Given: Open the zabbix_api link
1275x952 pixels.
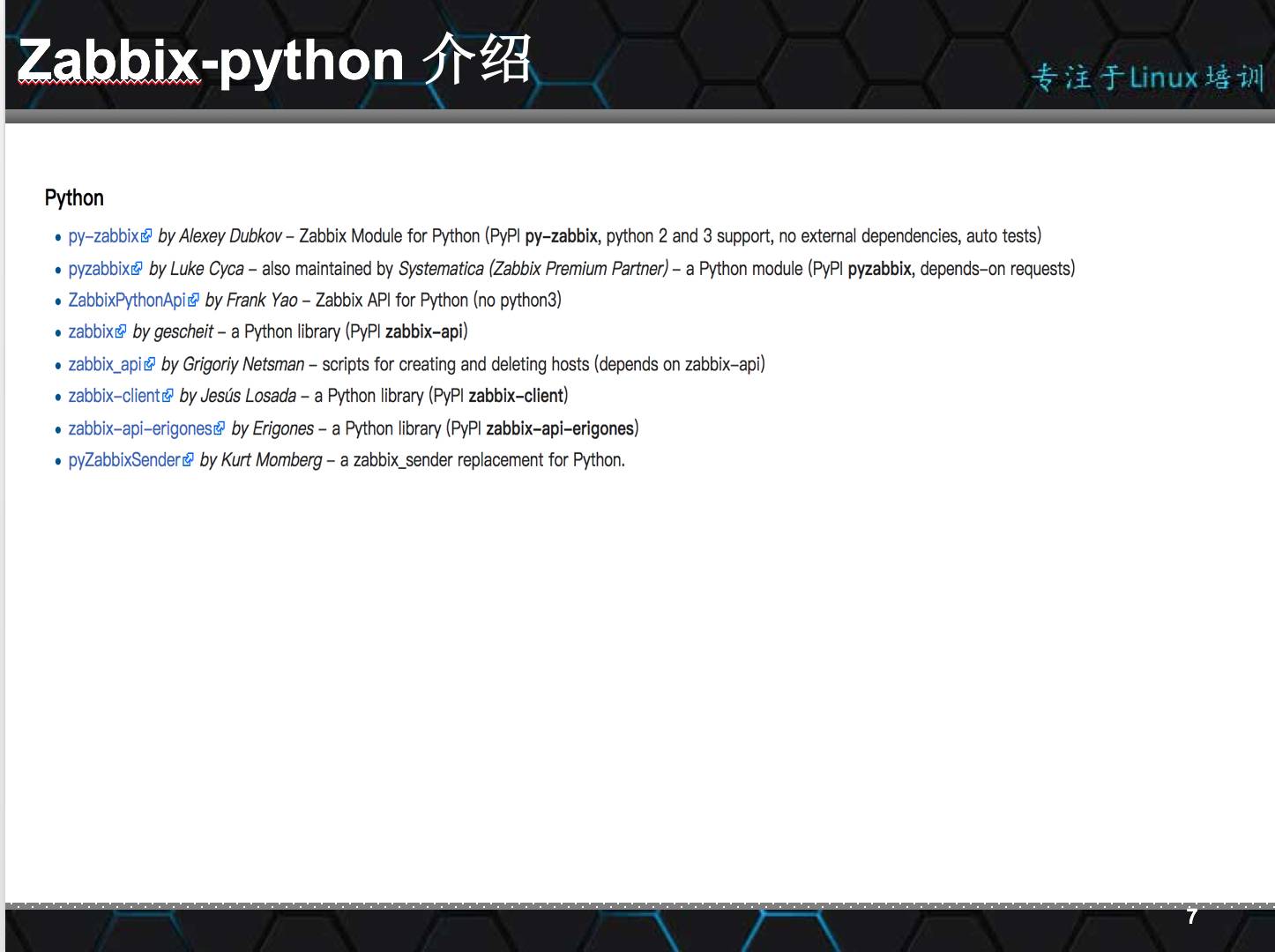Looking at the screenshot, I should pyautogui.click(x=105, y=365).
